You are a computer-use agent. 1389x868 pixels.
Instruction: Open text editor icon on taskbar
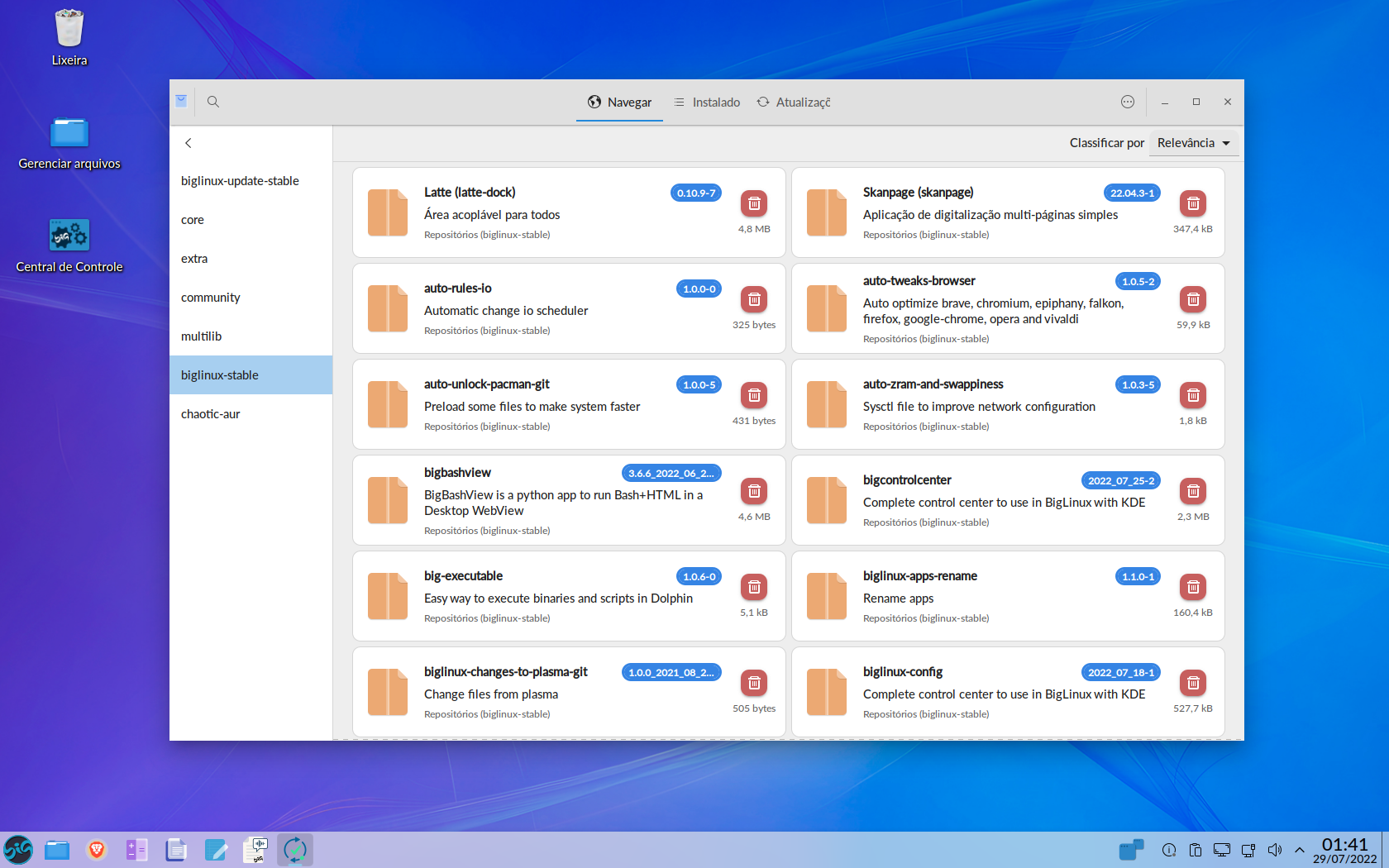[216, 850]
